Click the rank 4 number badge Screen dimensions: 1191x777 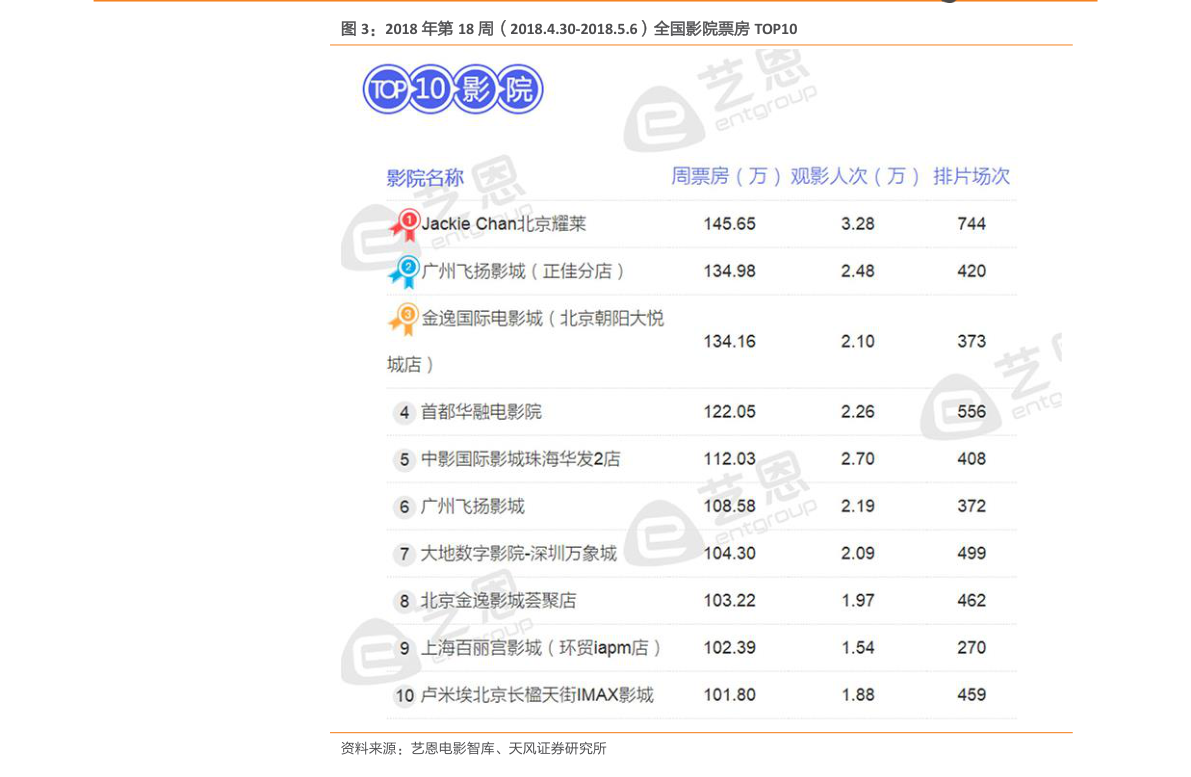click(x=404, y=412)
